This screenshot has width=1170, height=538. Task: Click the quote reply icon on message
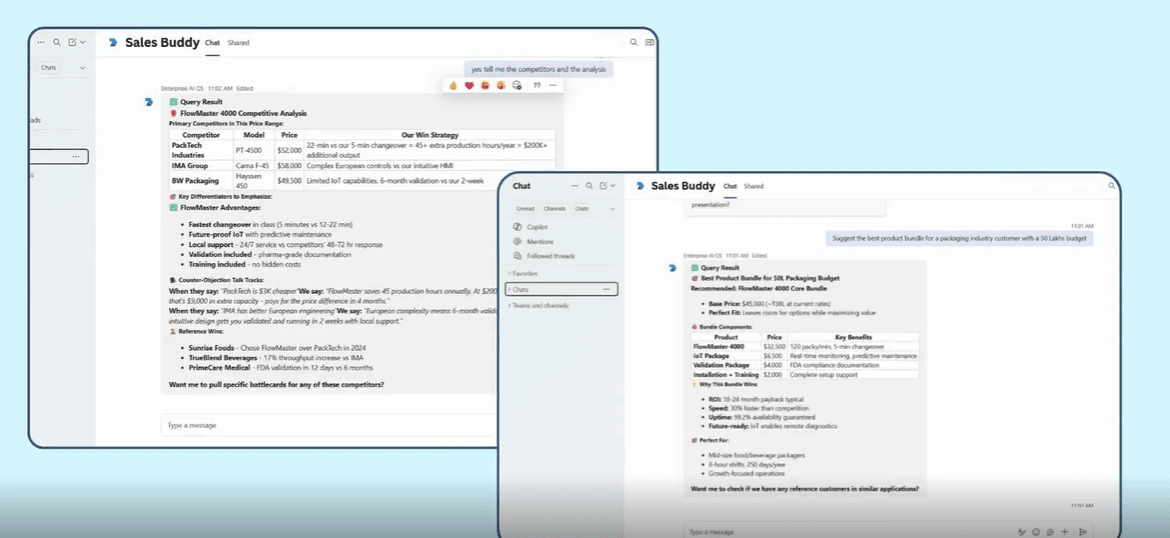coord(537,85)
